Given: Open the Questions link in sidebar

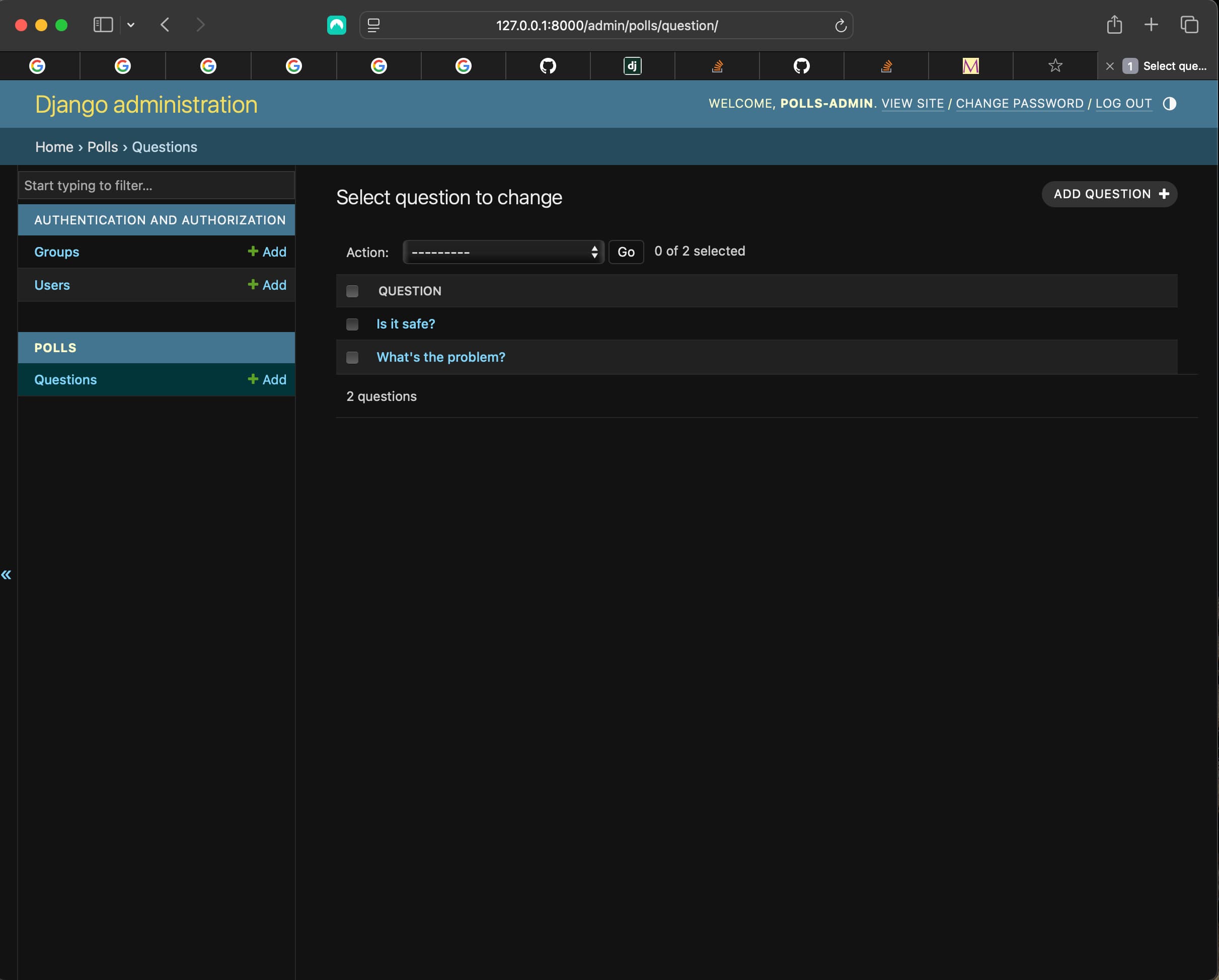Looking at the screenshot, I should (x=65, y=380).
